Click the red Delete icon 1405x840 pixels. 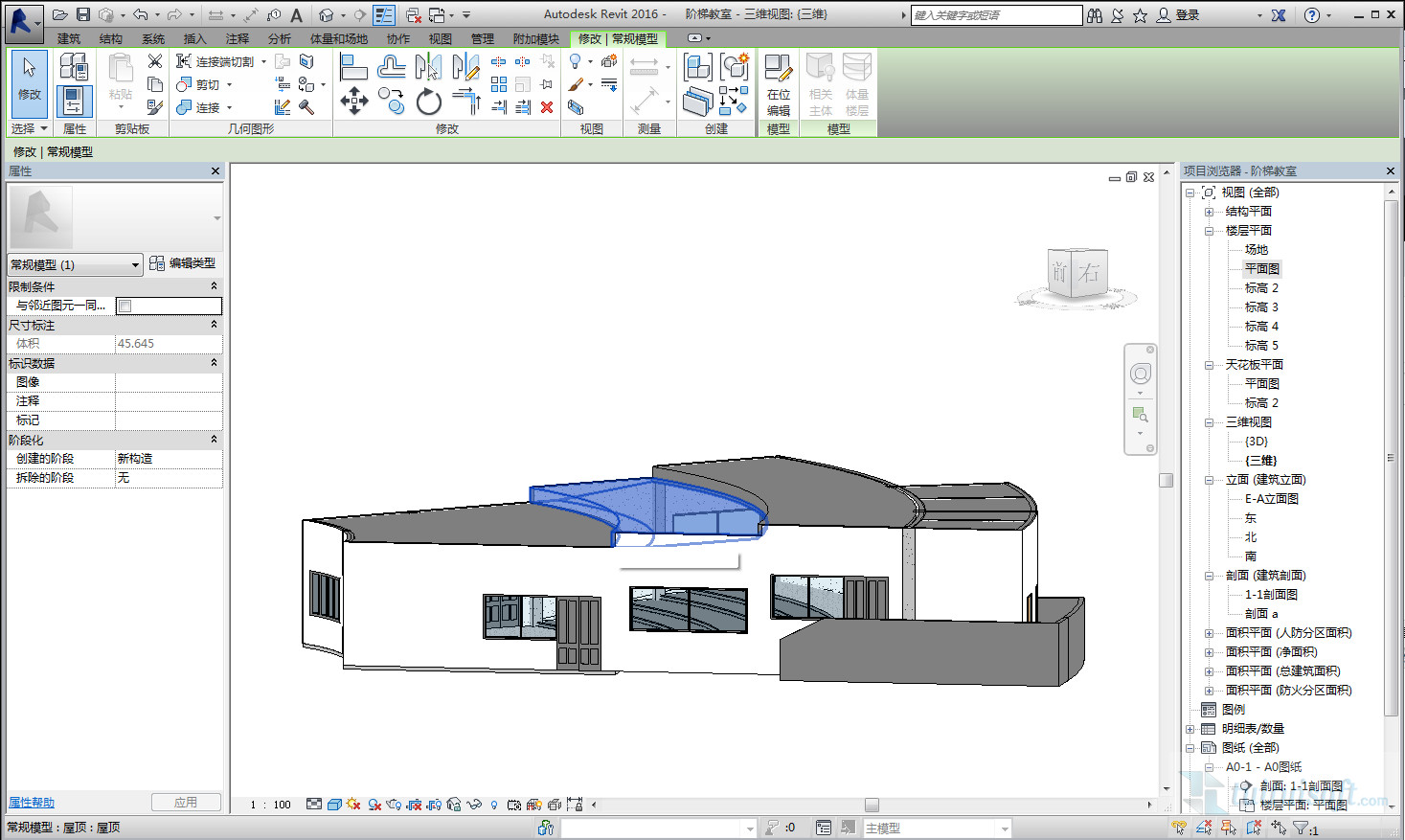547,107
